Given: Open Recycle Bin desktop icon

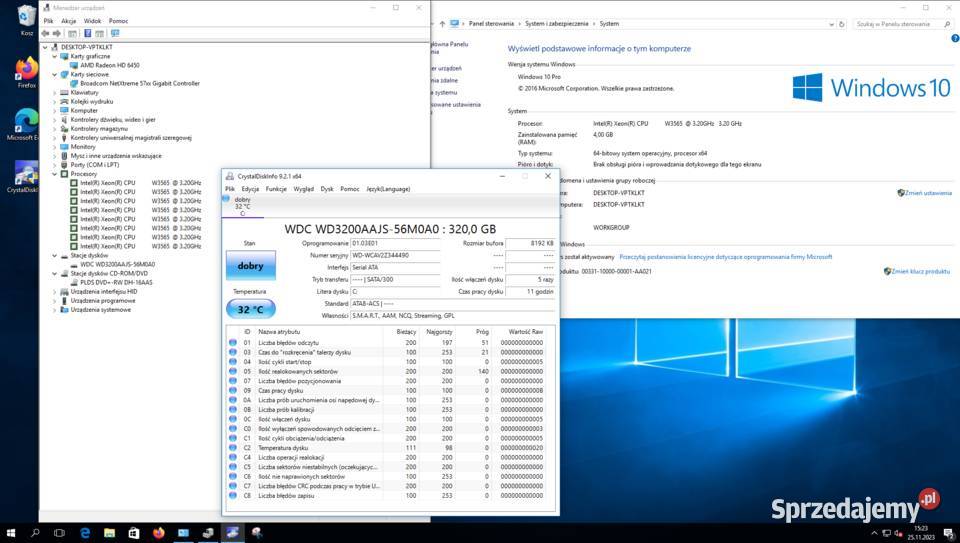Looking at the screenshot, I should tap(26, 19).
